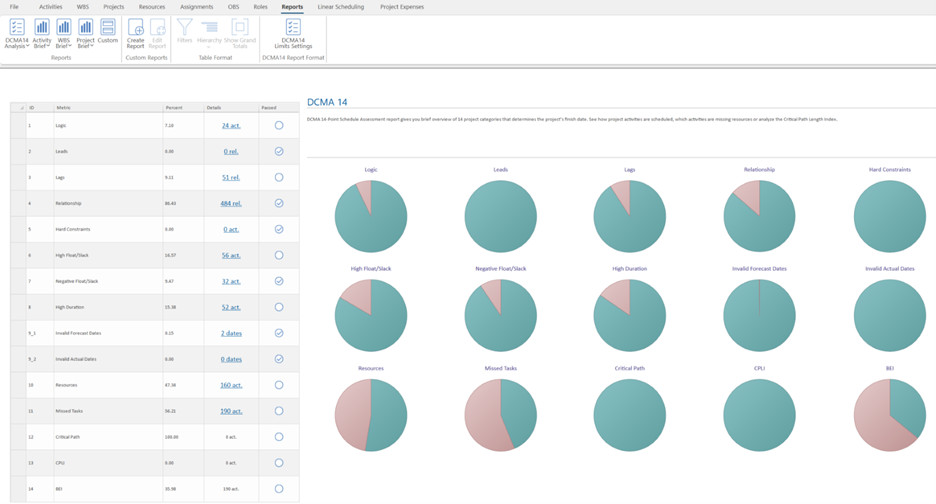Screen dimensions: 936x504
Task: Select the Resources pie chart
Action: [x=371, y=415]
